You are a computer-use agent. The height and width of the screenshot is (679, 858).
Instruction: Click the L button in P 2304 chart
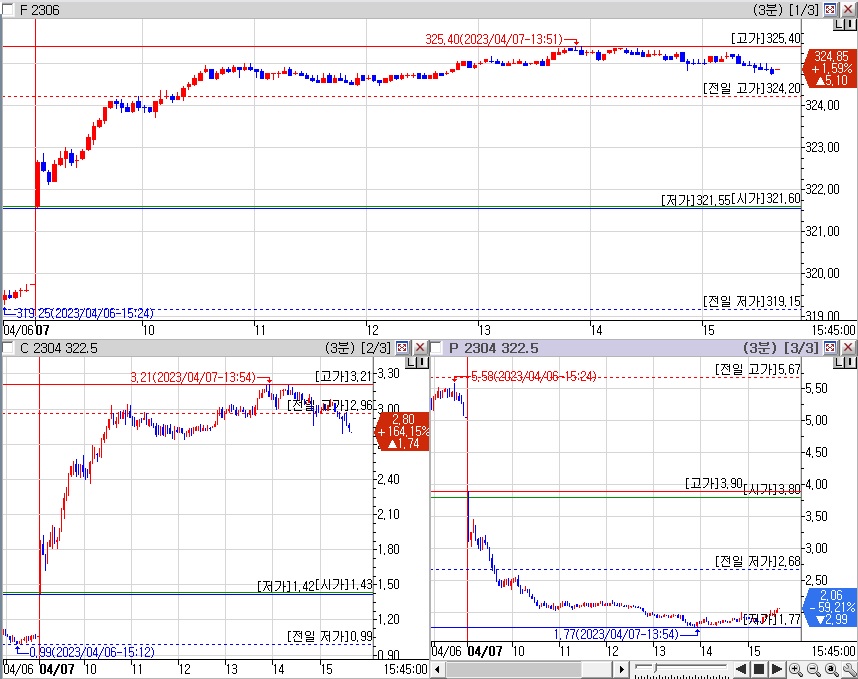[839, 363]
